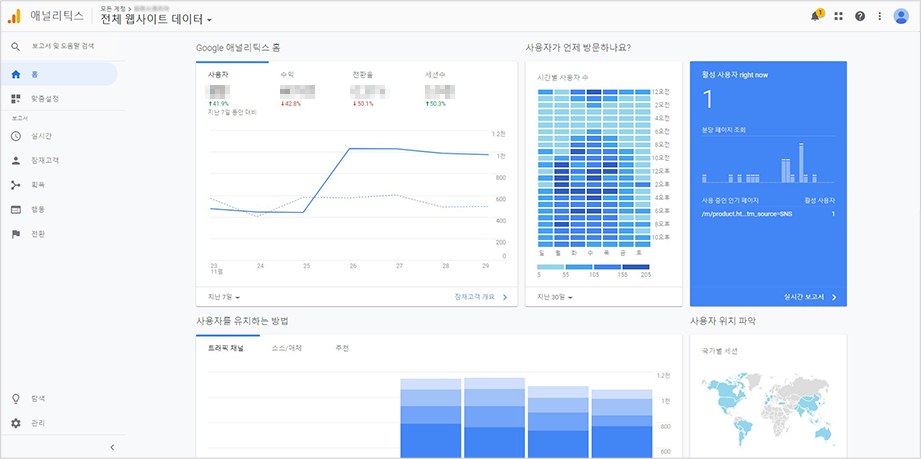Image resolution: width=921 pixels, height=459 pixels.
Task: Click the 맞춤설정 customization icon
Action: click(16, 98)
